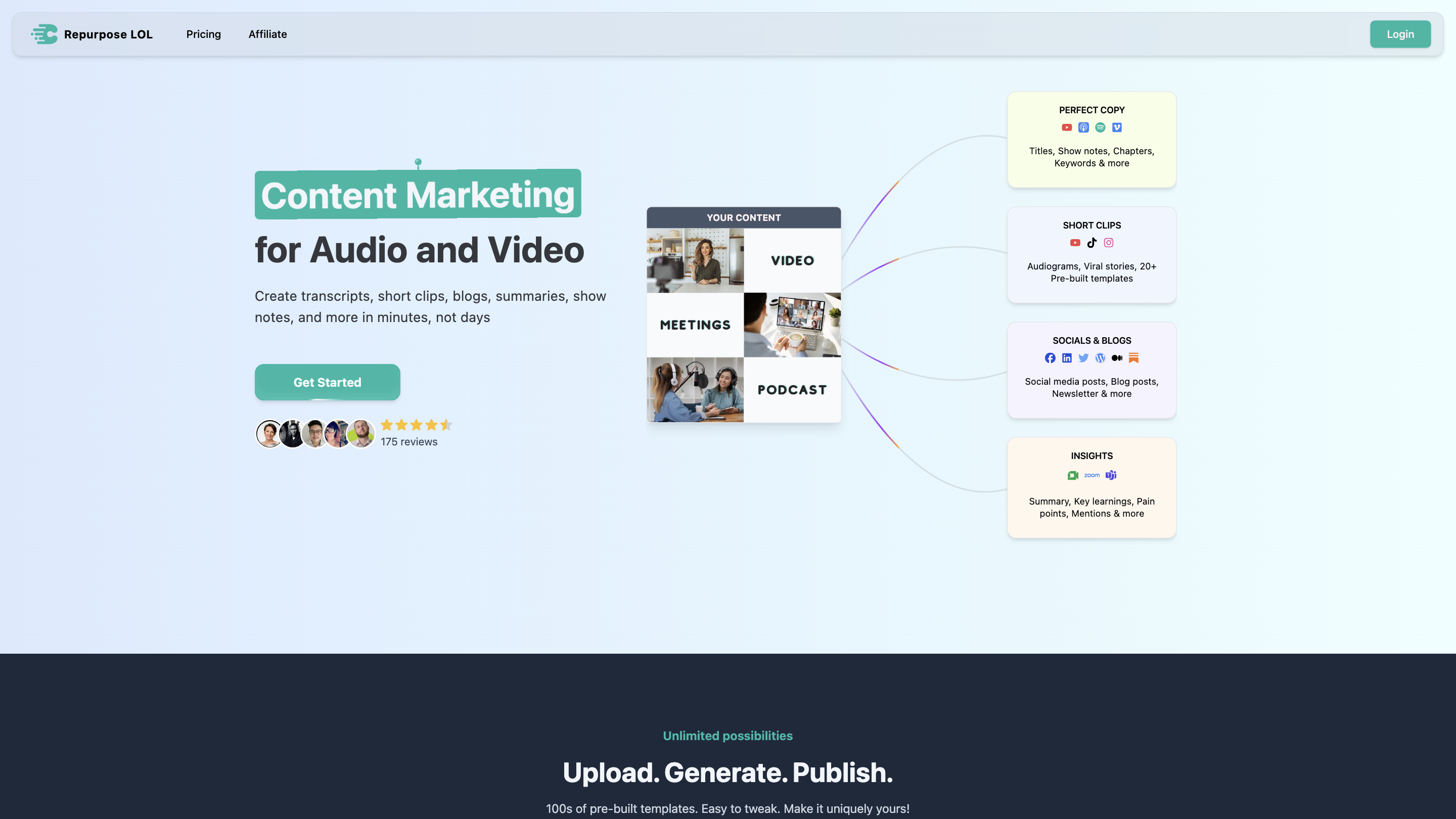1456x819 pixels.
Task: Click the Apple Podcasts icon under Perfect Copy
Action: pyautogui.click(x=1083, y=128)
